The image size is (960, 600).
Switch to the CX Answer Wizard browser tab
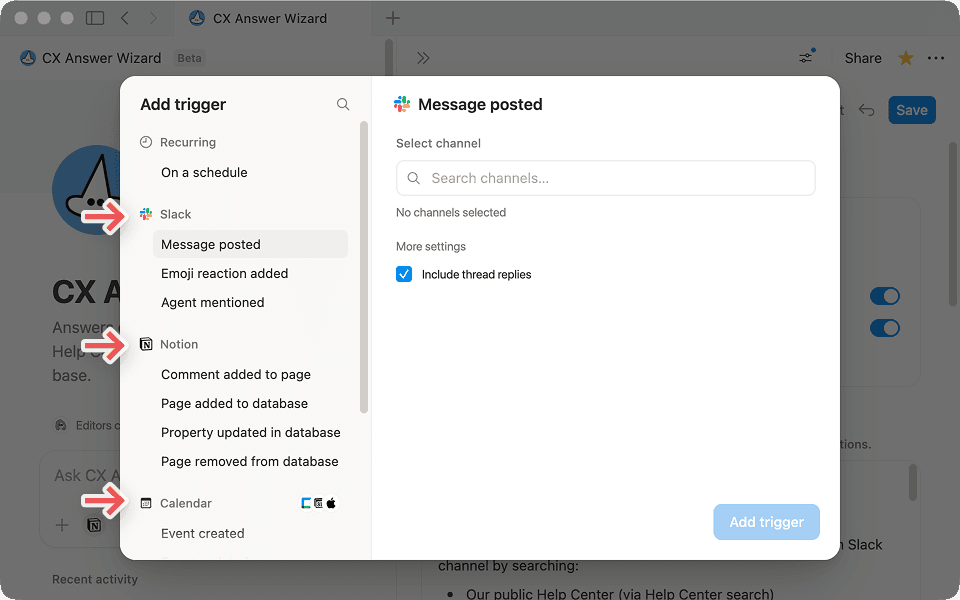272,18
